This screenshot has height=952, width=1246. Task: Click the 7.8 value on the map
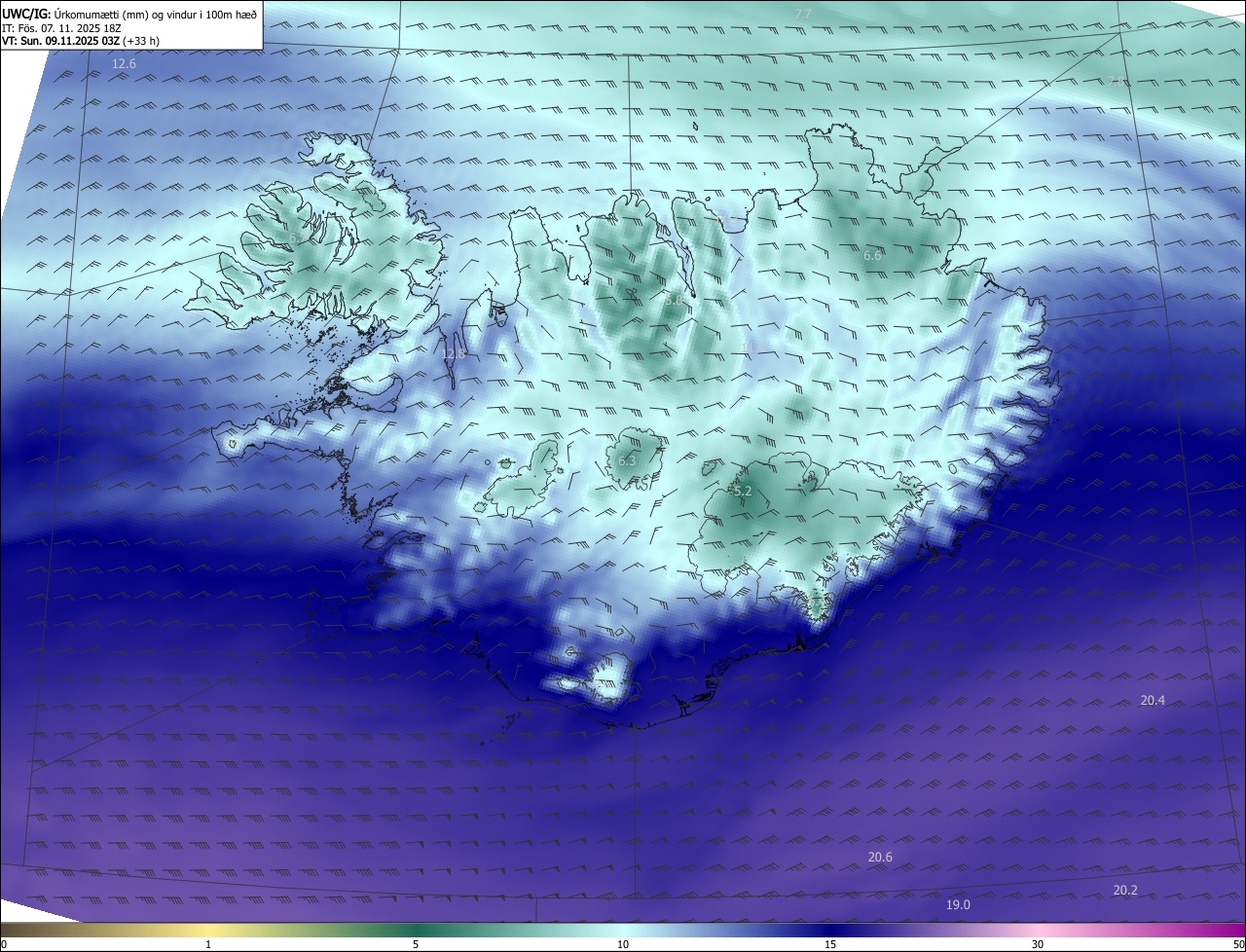1117,82
